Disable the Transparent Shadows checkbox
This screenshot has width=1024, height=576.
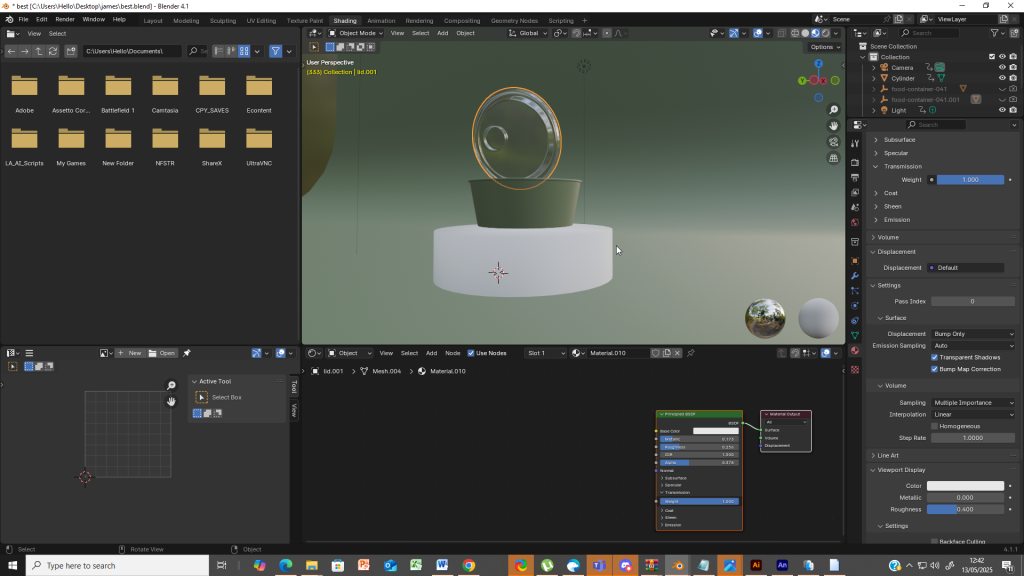tap(935, 357)
